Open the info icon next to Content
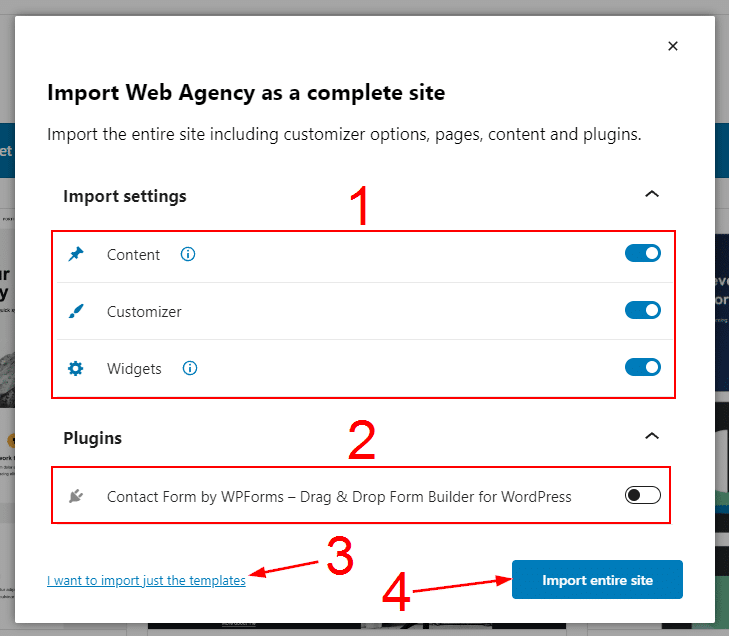Viewport: 729px width, 636px height. click(x=188, y=254)
